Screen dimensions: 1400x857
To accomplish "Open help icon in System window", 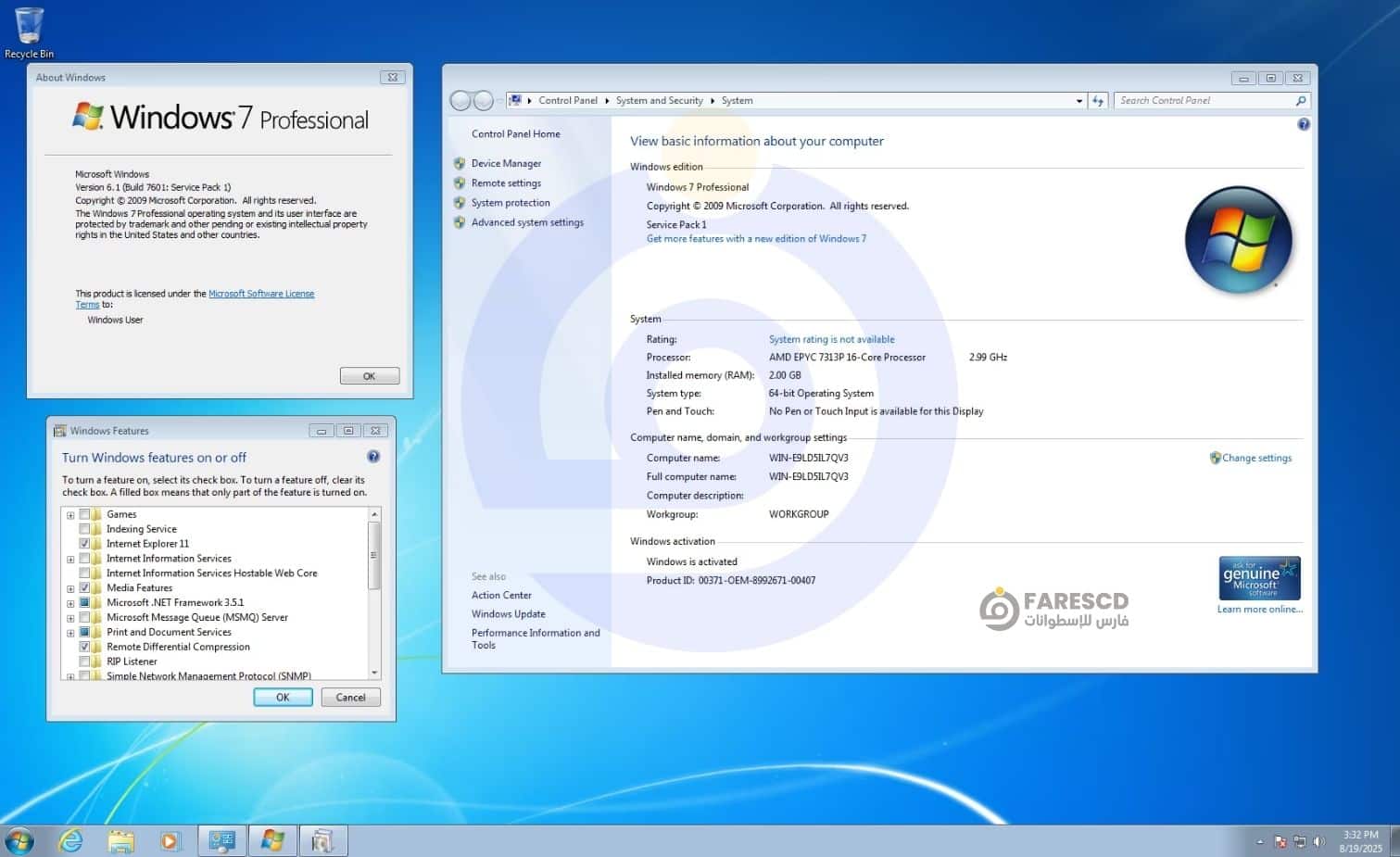I will tap(1304, 124).
